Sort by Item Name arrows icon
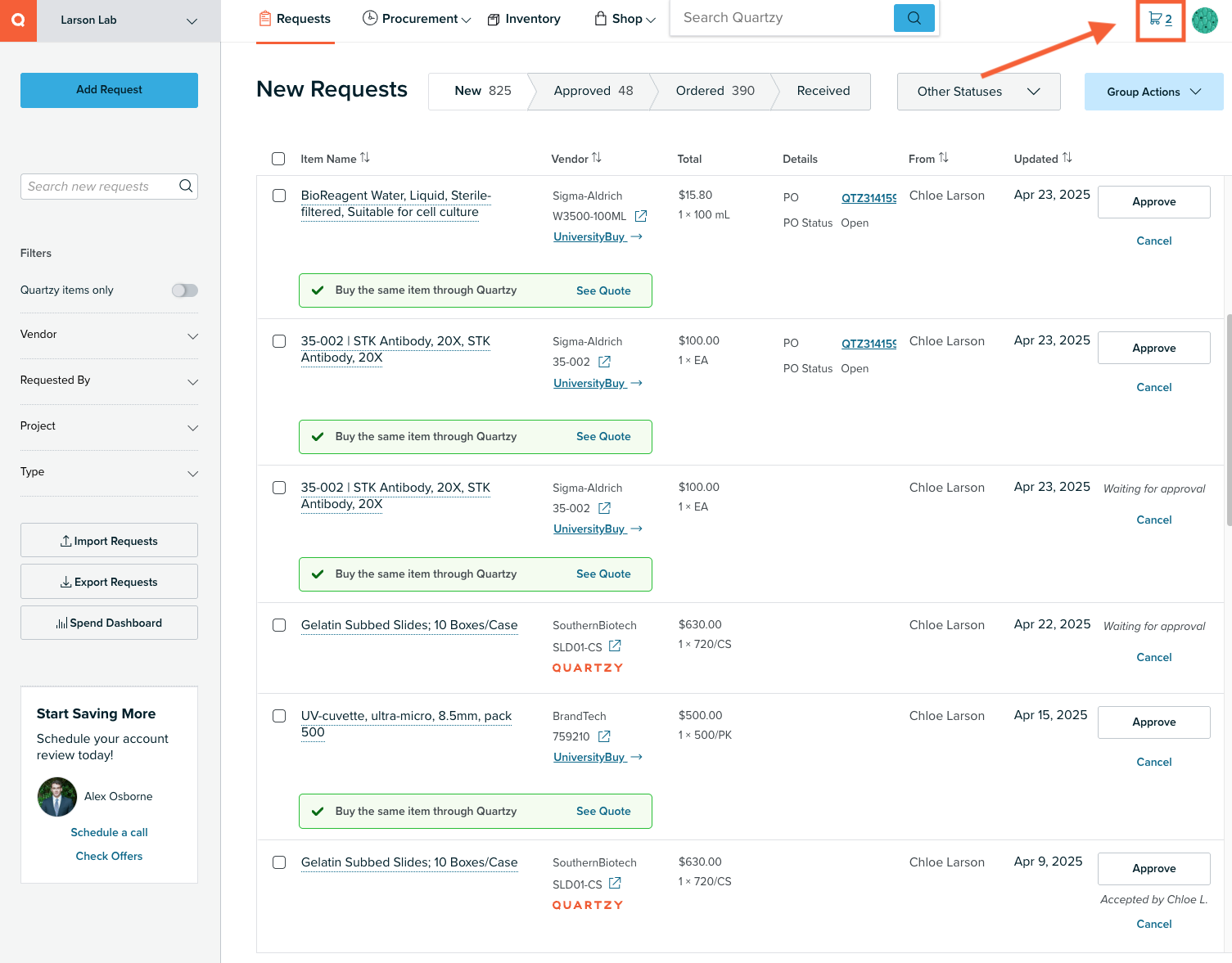The width and height of the screenshot is (1232, 963). tap(365, 158)
